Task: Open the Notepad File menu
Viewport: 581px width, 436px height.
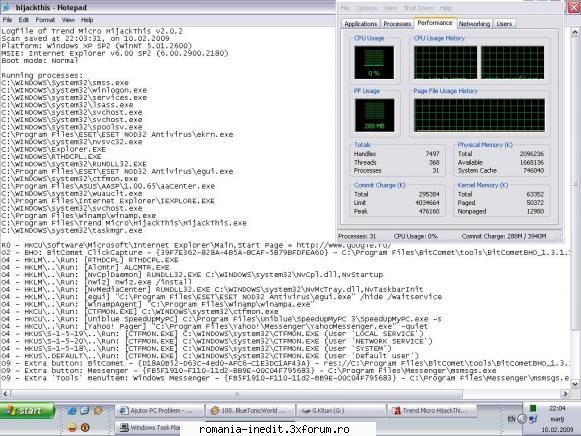Action: [7, 20]
